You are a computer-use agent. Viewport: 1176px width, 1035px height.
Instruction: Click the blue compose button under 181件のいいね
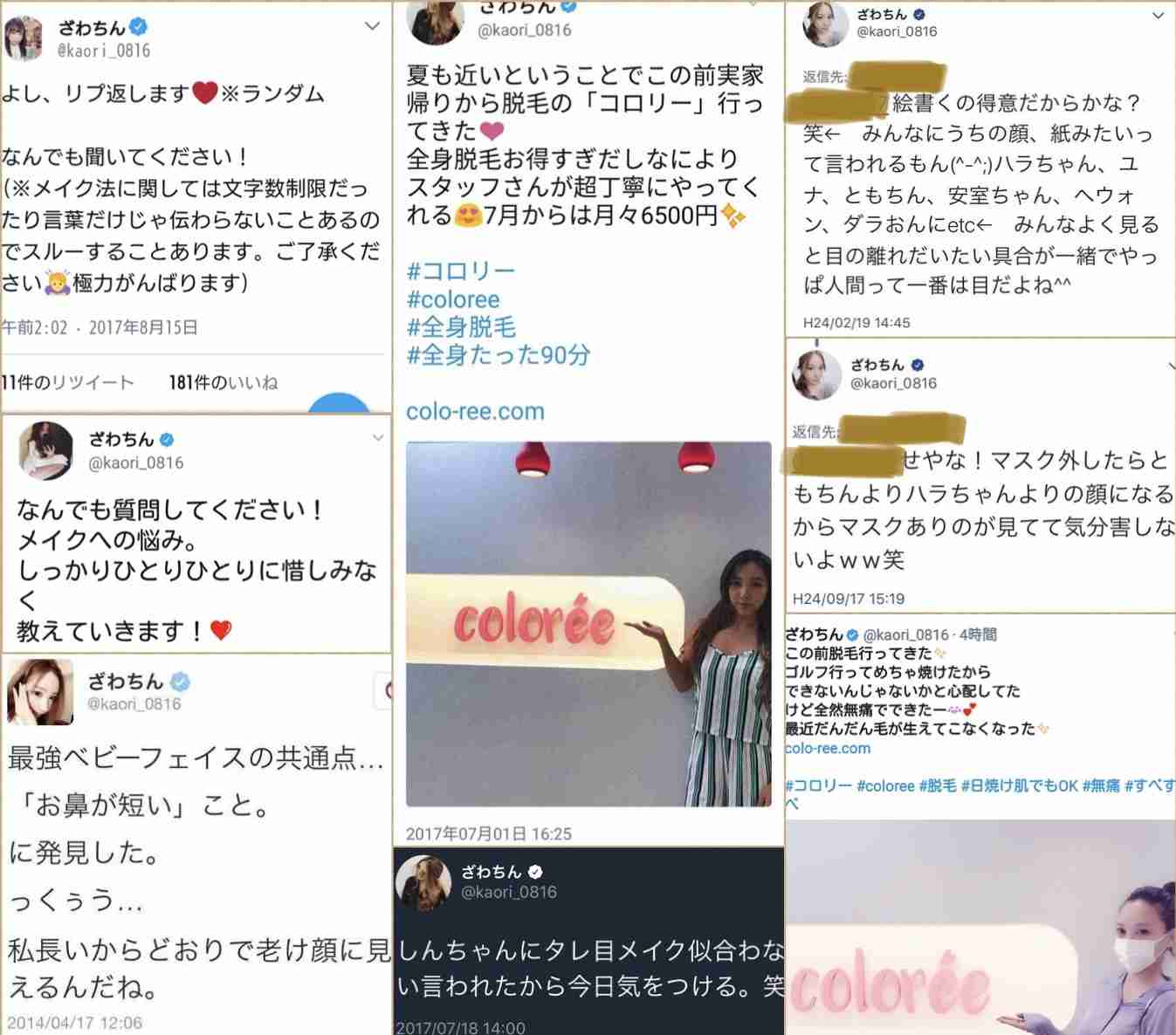(x=340, y=403)
